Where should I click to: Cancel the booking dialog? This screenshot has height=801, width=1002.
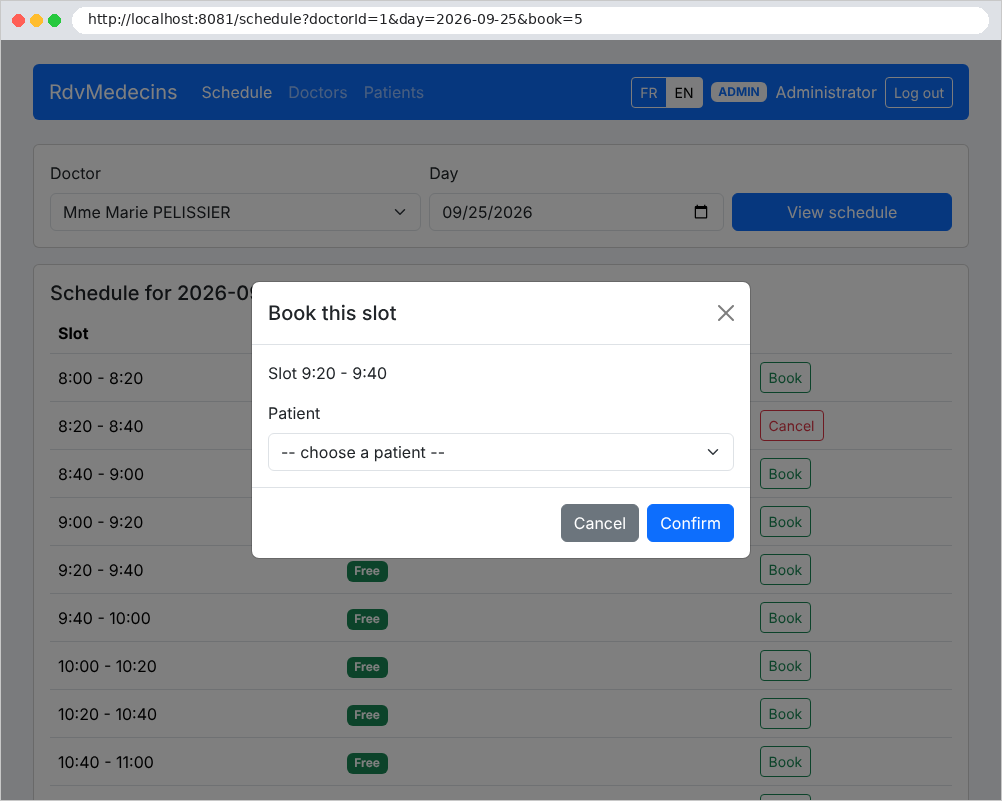[x=599, y=523]
